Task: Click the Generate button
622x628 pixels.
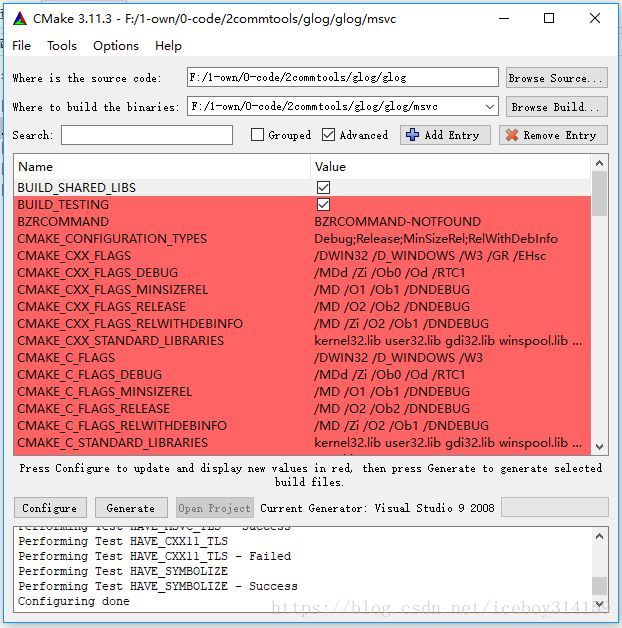Action: click(131, 508)
